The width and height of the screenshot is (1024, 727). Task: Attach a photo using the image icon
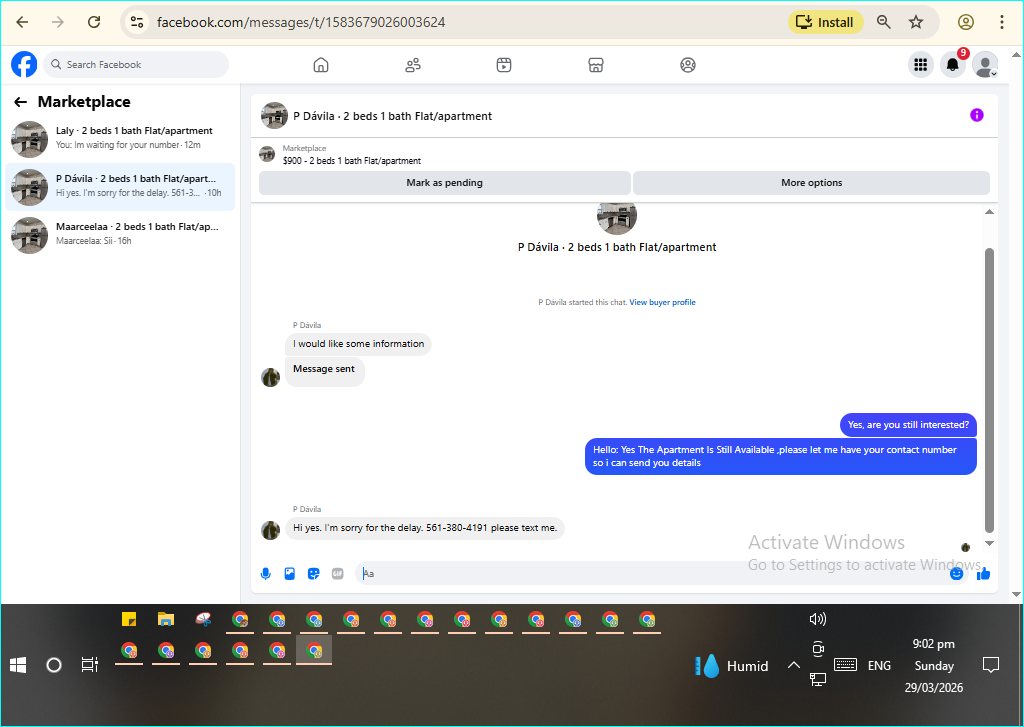click(x=290, y=574)
